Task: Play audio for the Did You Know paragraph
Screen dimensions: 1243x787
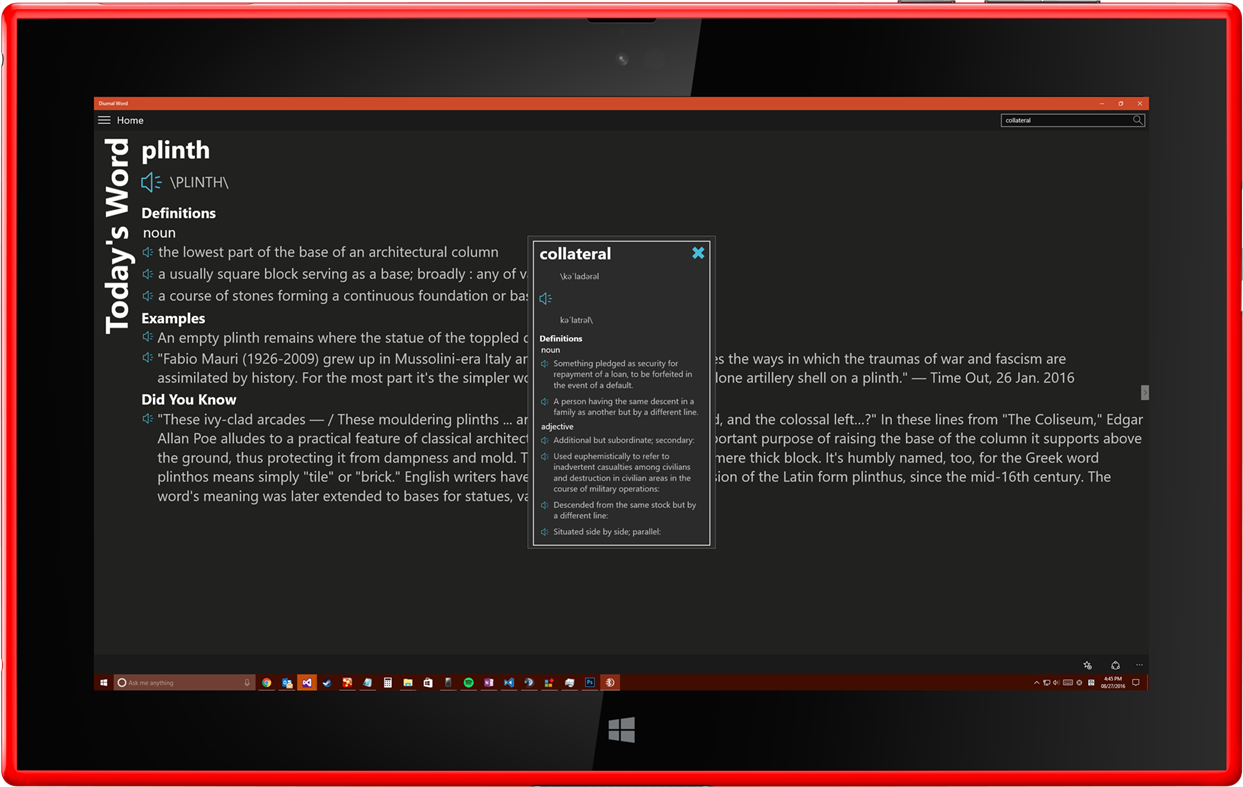Action: [148, 418]
